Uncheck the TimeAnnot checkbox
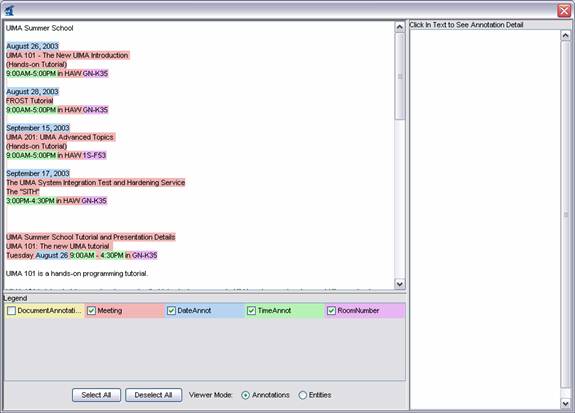 coord(251,311)
